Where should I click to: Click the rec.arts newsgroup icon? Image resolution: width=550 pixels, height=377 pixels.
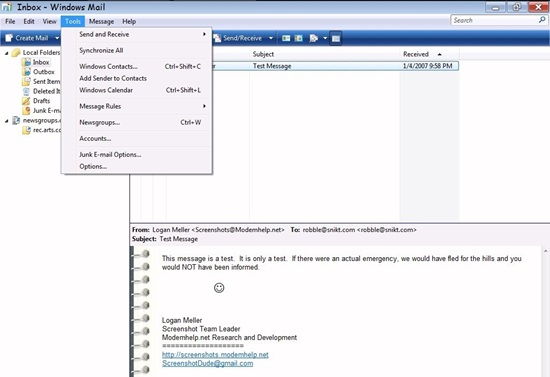coord(26,130)
